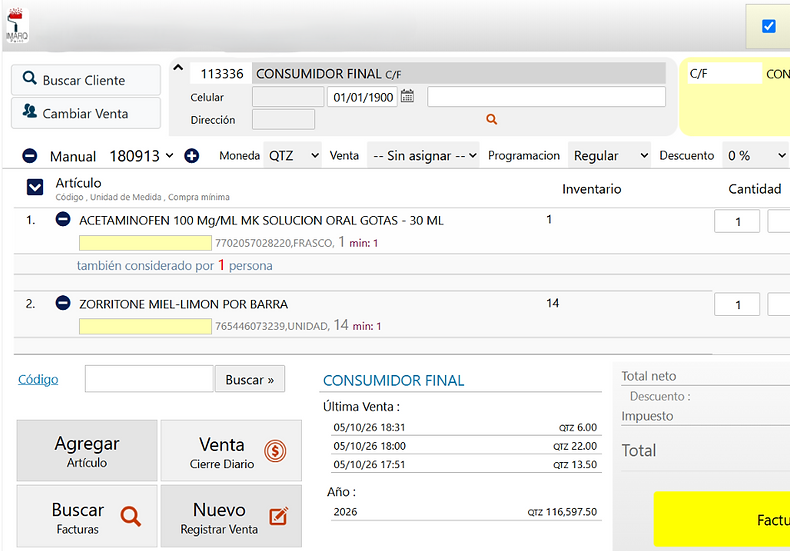Click the 05/10/26 18:31 sale row
790x551 pixels.
click(465, 427)
